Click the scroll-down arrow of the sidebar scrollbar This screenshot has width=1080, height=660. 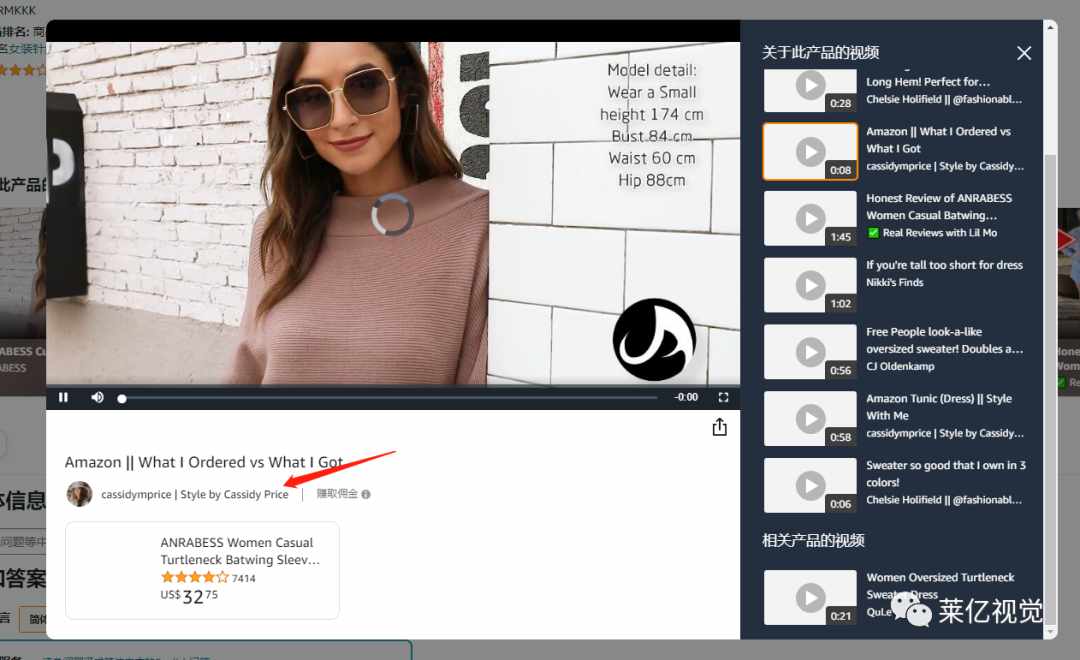[x=1050, y=632]
